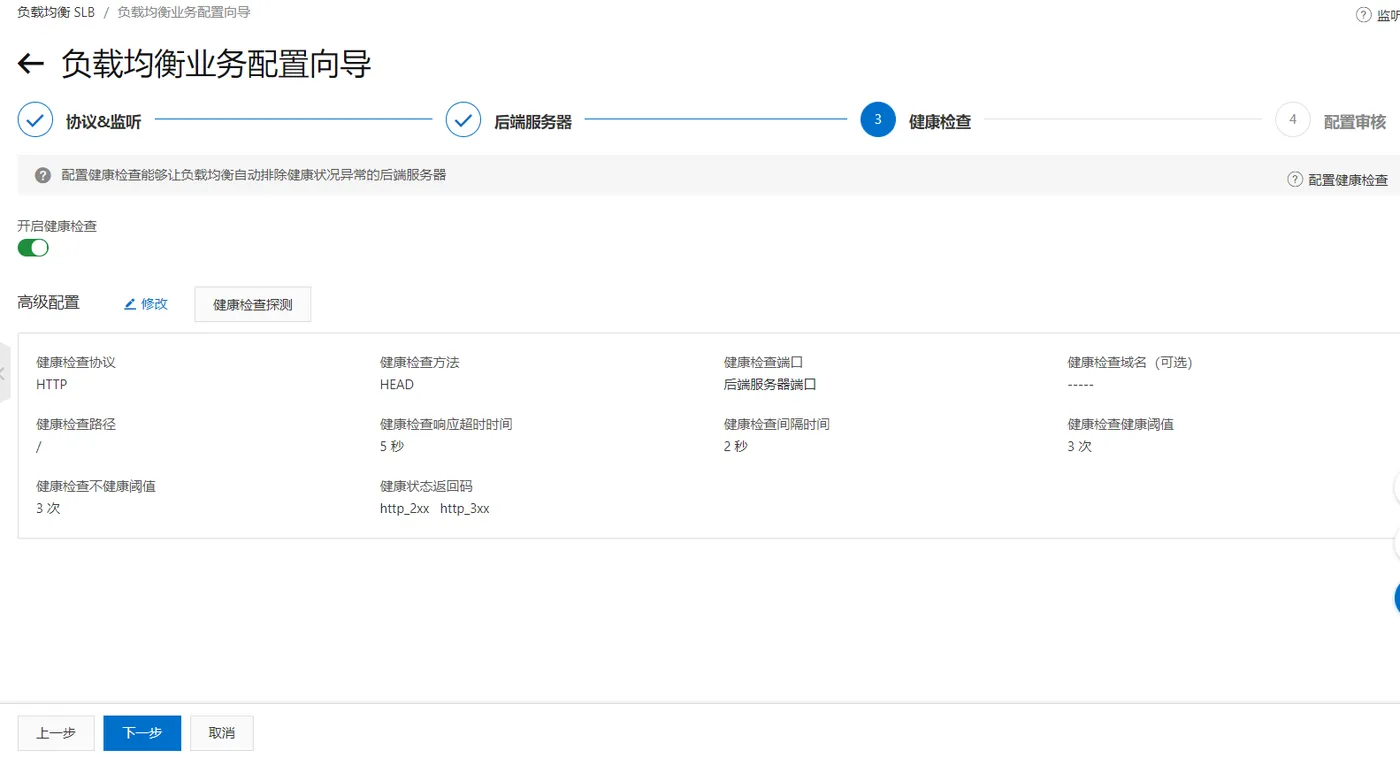Image resolution: width=1400 pixels, height=758 pixels.
Task: Open the 配置健康检查 help link
Action: 1348,180
